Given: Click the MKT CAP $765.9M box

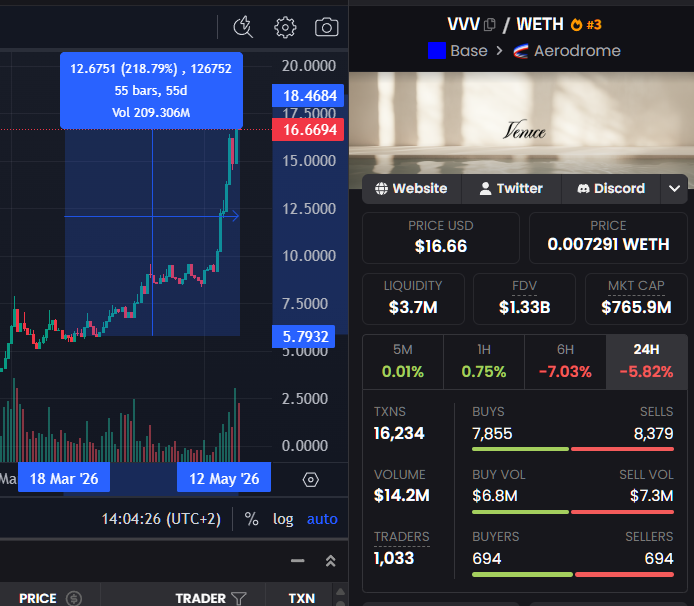Looking at the screenshot, I should click(x=636, y=299).
